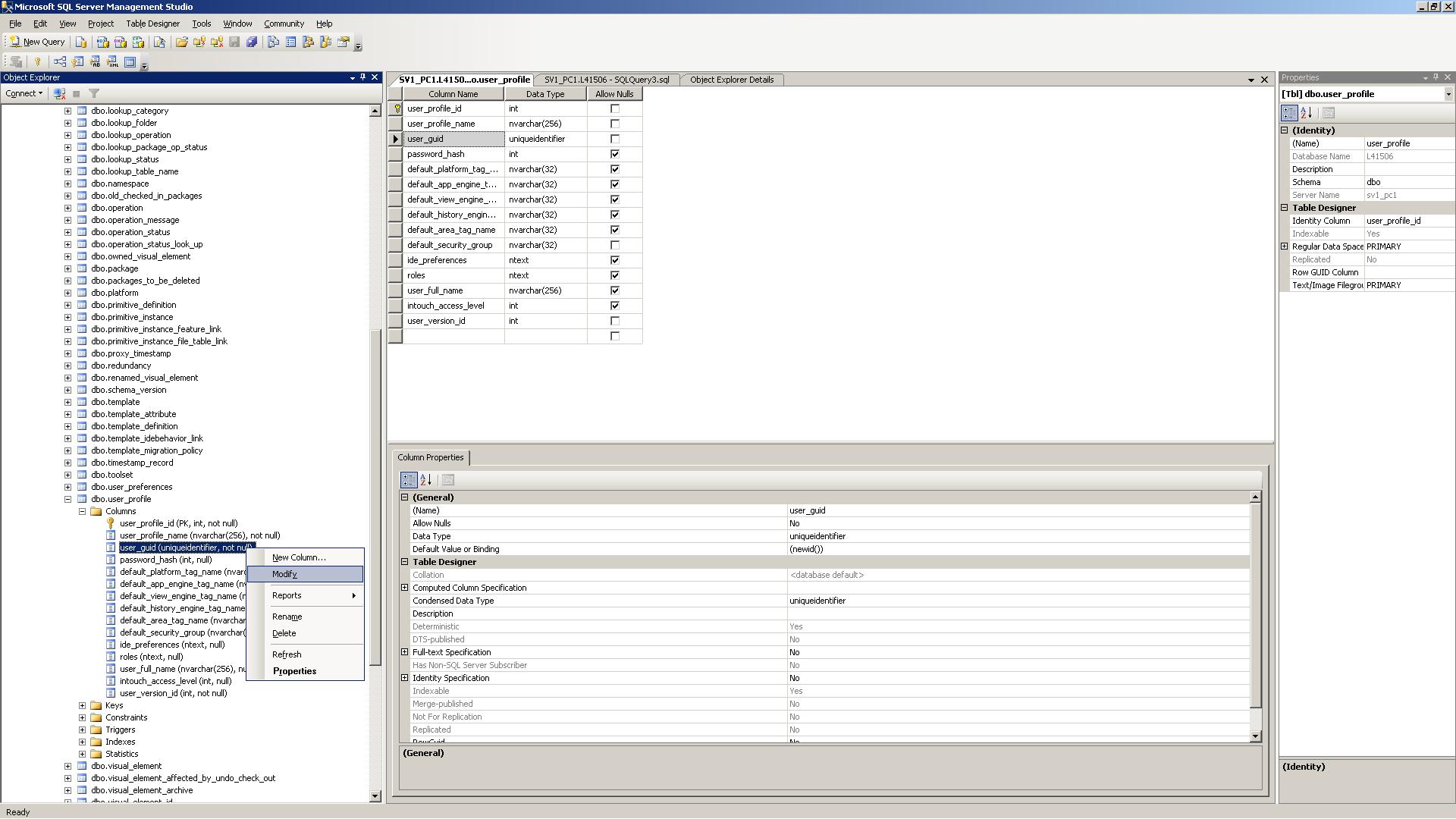This screenshot has height=819, width=1456.
Task: Choose Refresh in the context menu
Action: tap(306, 654)
